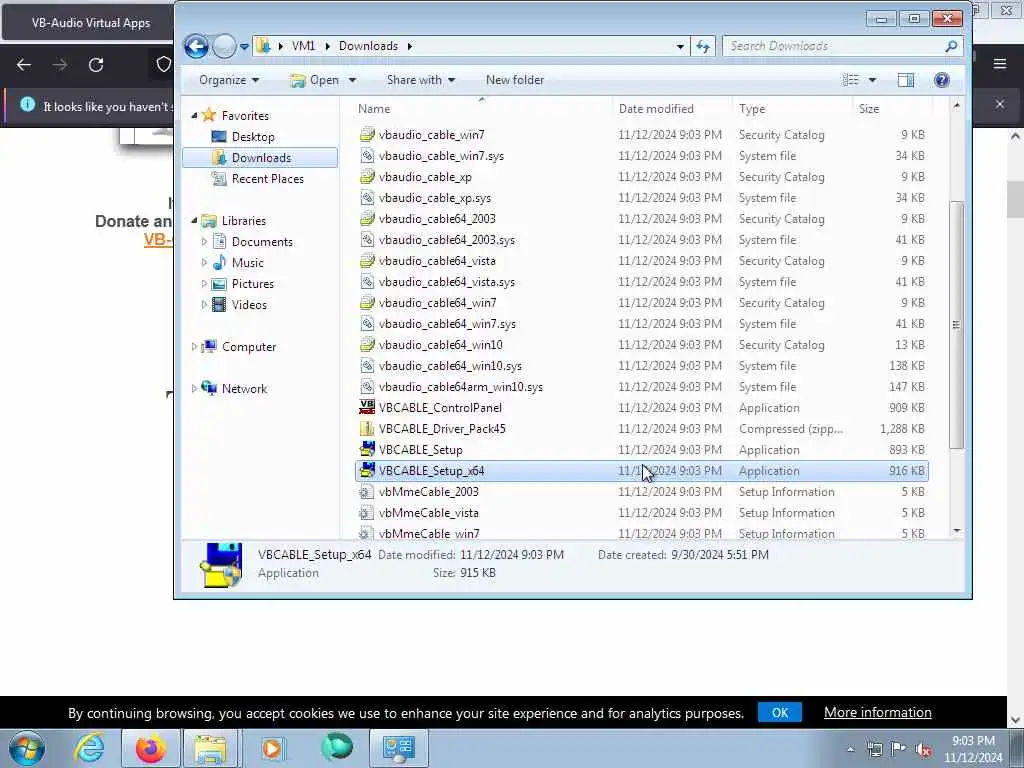This screenshot has width=1024, height=768.
Task: Open Explorer Help question mark icon
Action: [x=941, y=80]
